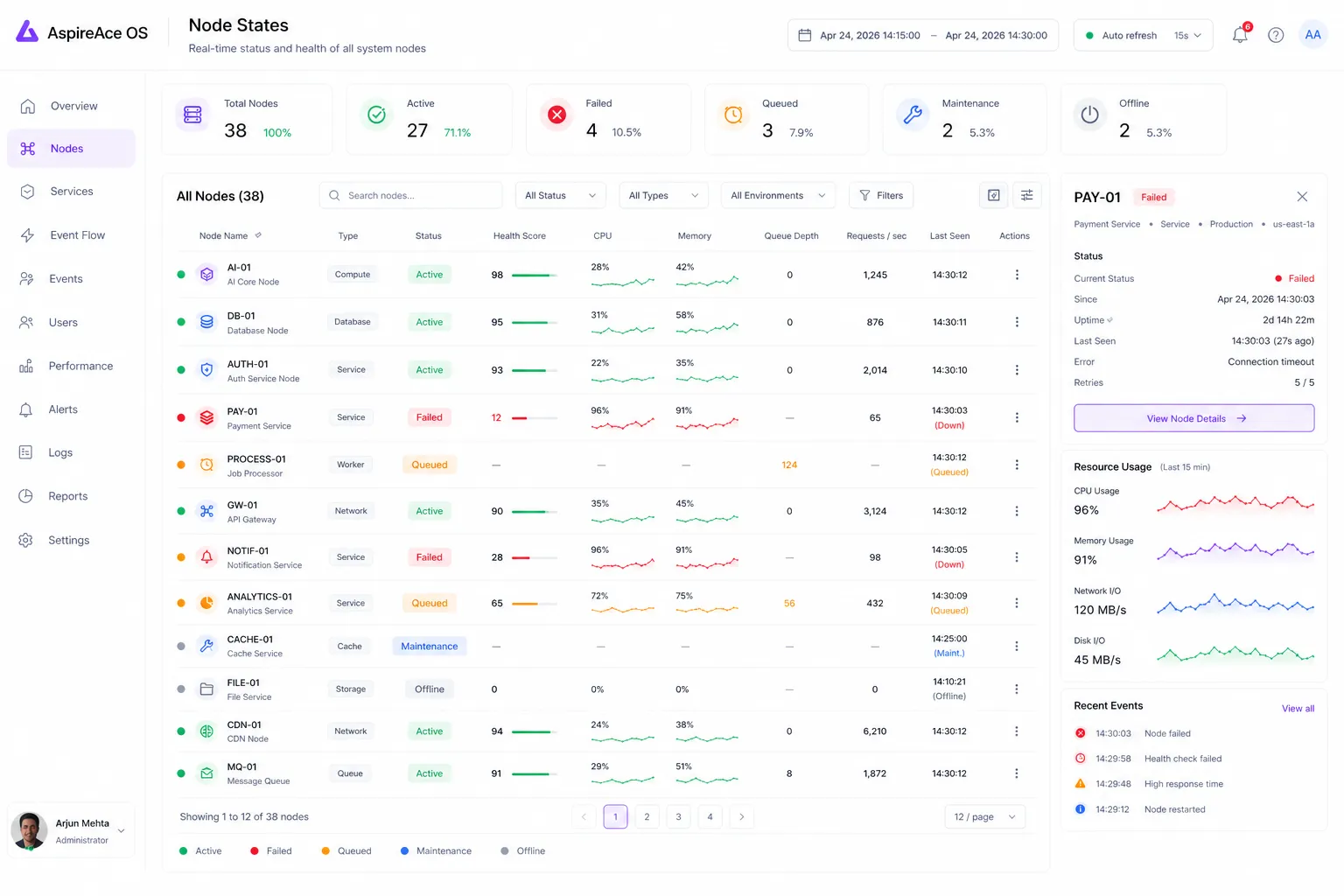
Task: Open Settings in the sidebar
Action: pyautogui.click(x=72, y=540)
